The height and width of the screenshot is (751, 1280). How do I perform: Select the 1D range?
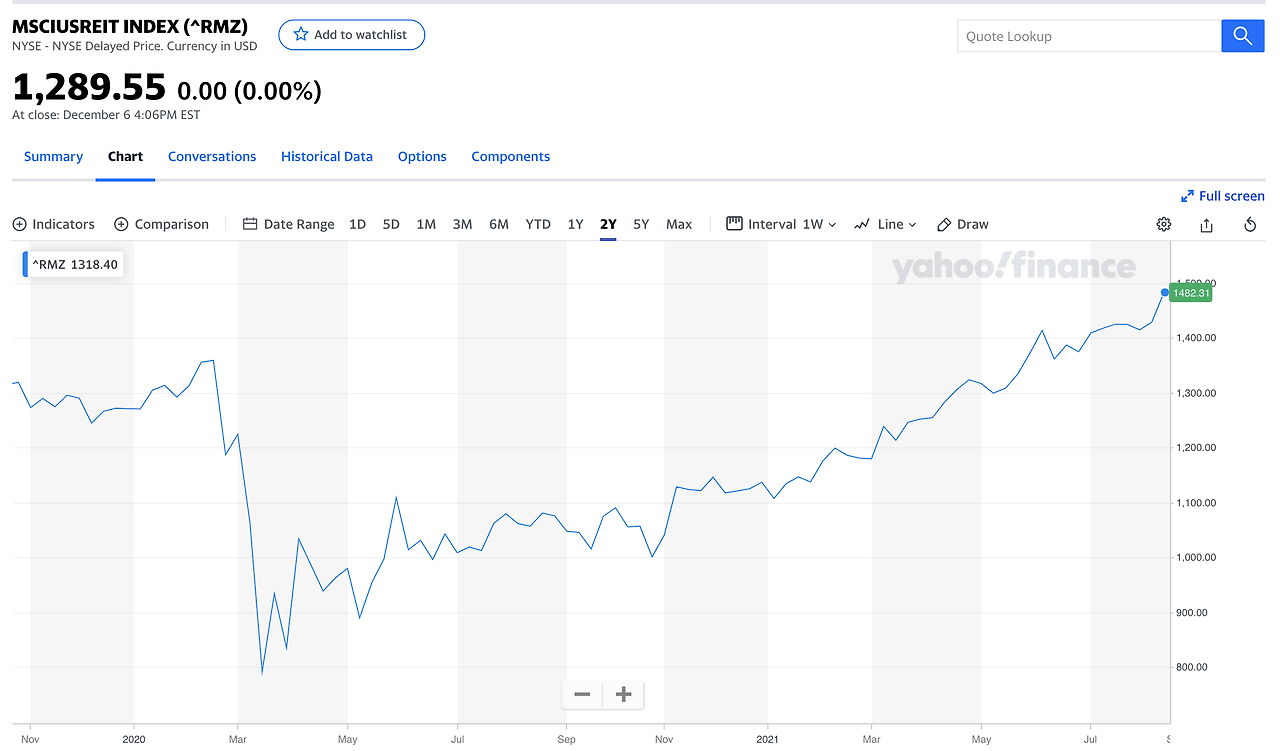point(357,224)
